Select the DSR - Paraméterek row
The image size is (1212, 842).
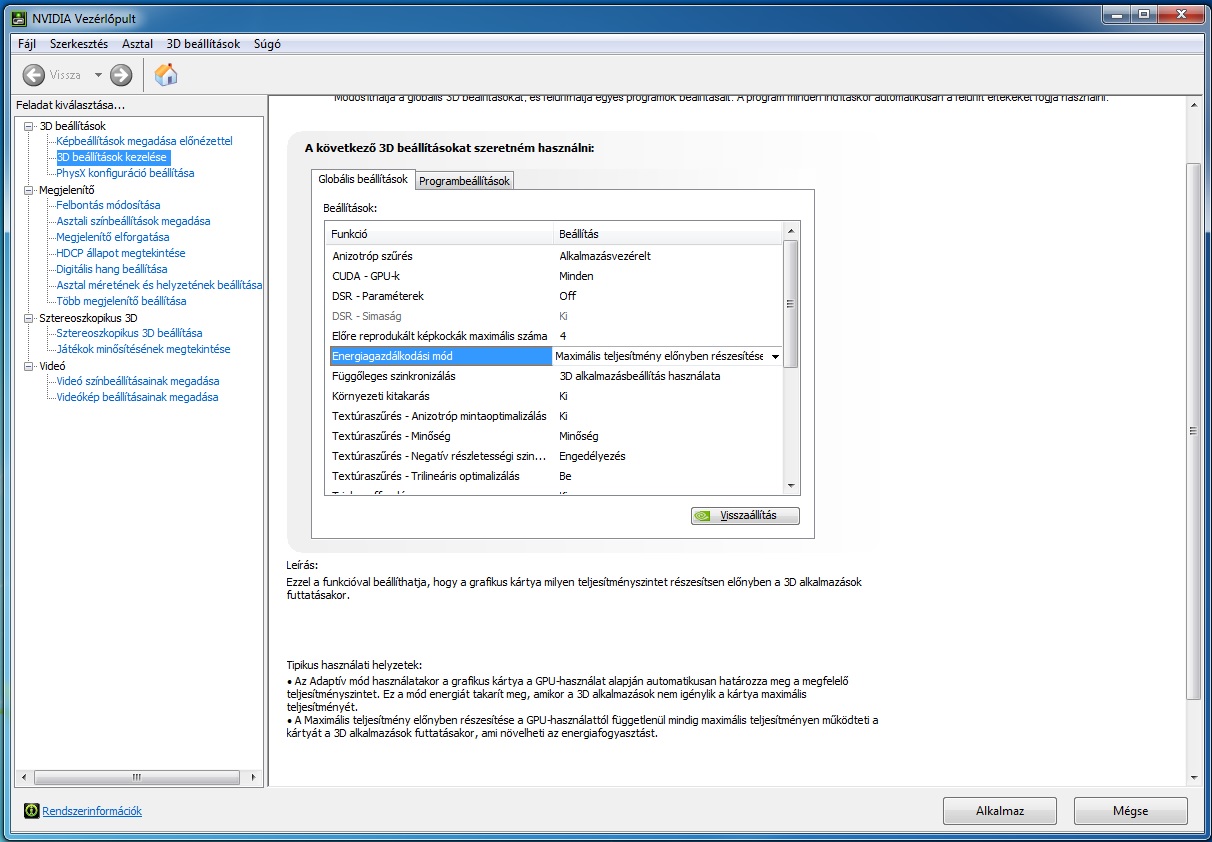pos(554,296)
